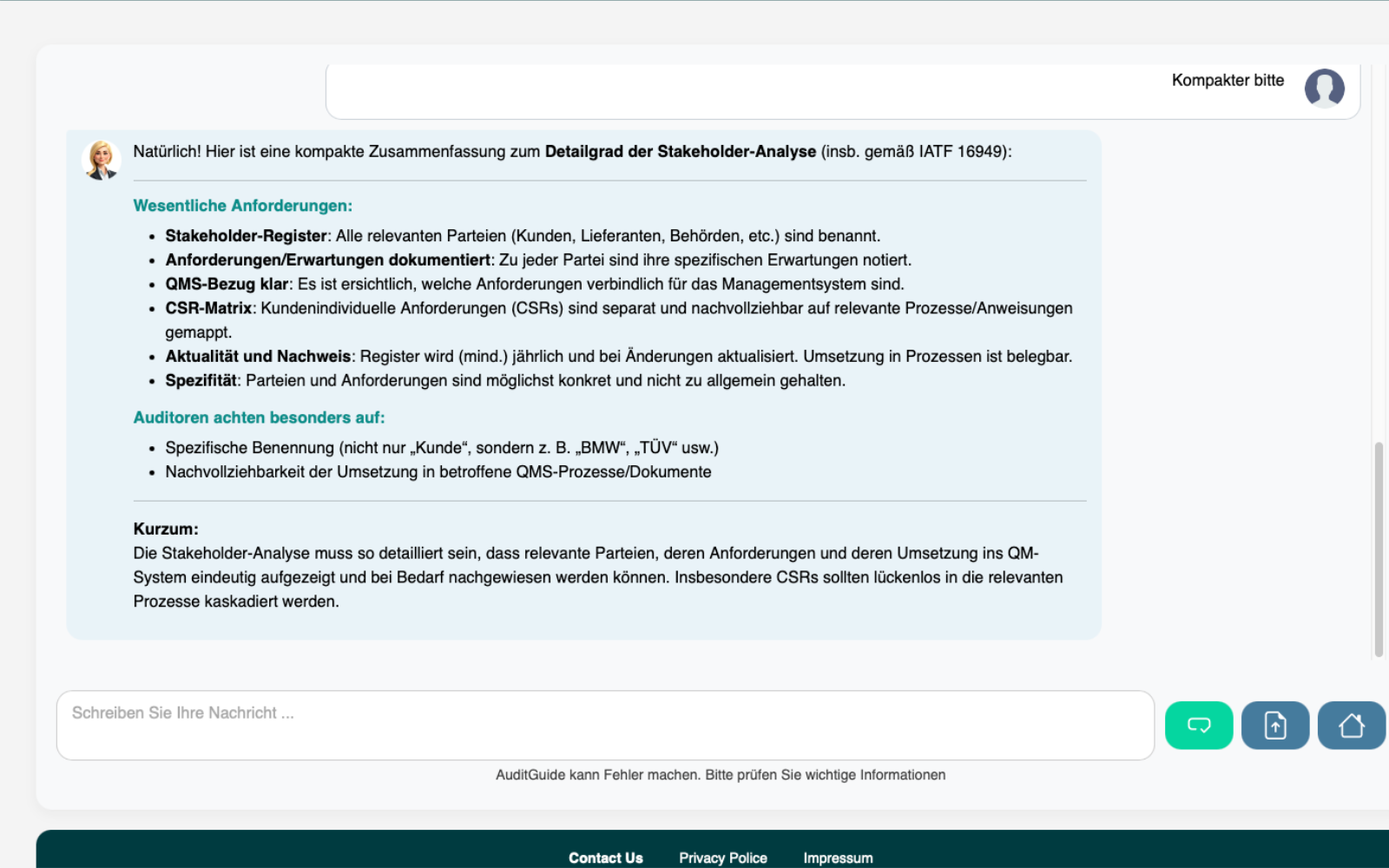Click the "Wesentliche Anforderungen:" heading
The image size is (1389, 868).
pyautogui.click(x=242, y=206)
